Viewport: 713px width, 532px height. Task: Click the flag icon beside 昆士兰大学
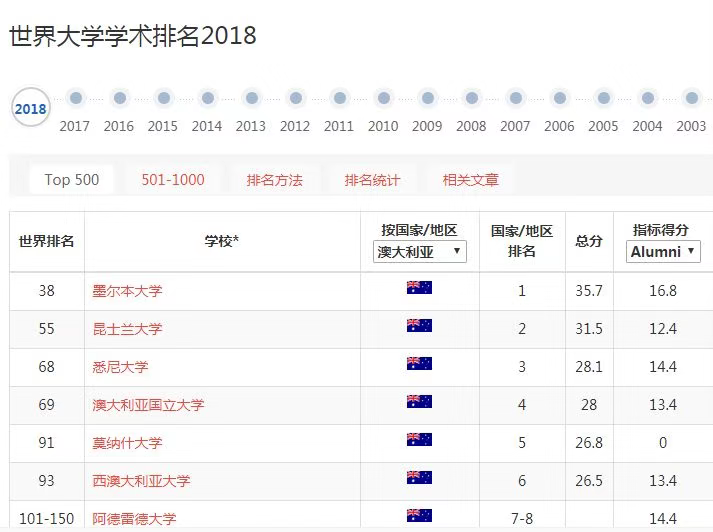(x=419, y=326)
